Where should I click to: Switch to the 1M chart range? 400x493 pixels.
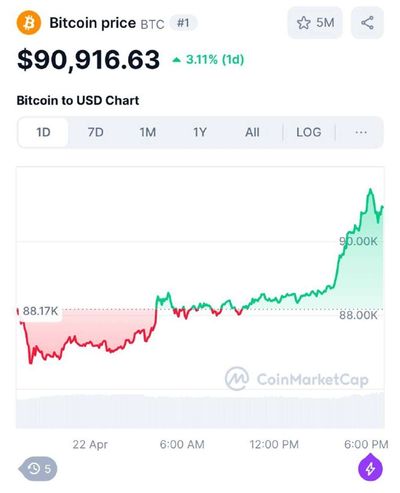(x=147, y=132)
